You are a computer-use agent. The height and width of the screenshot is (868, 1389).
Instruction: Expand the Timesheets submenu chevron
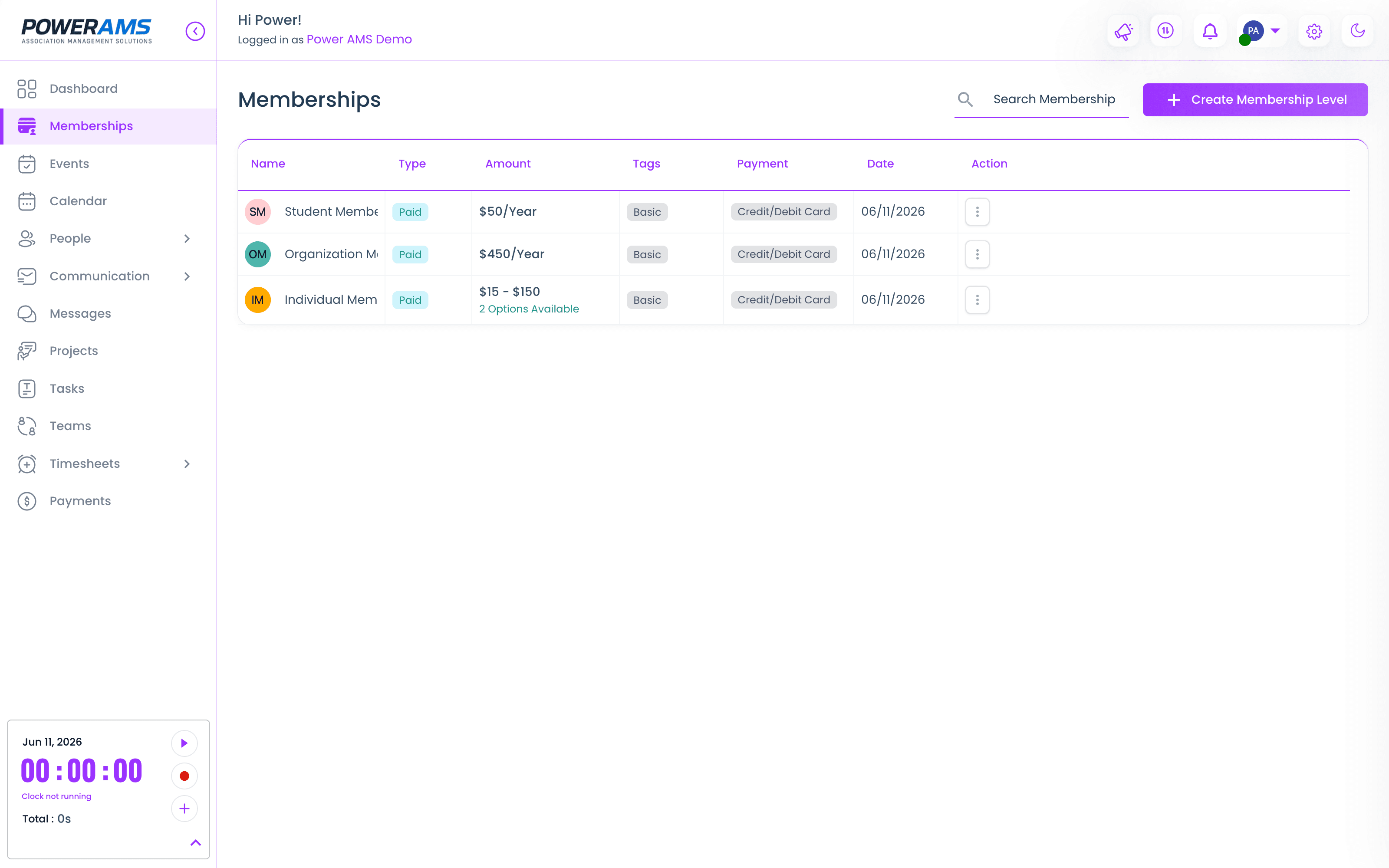point(187,464)
